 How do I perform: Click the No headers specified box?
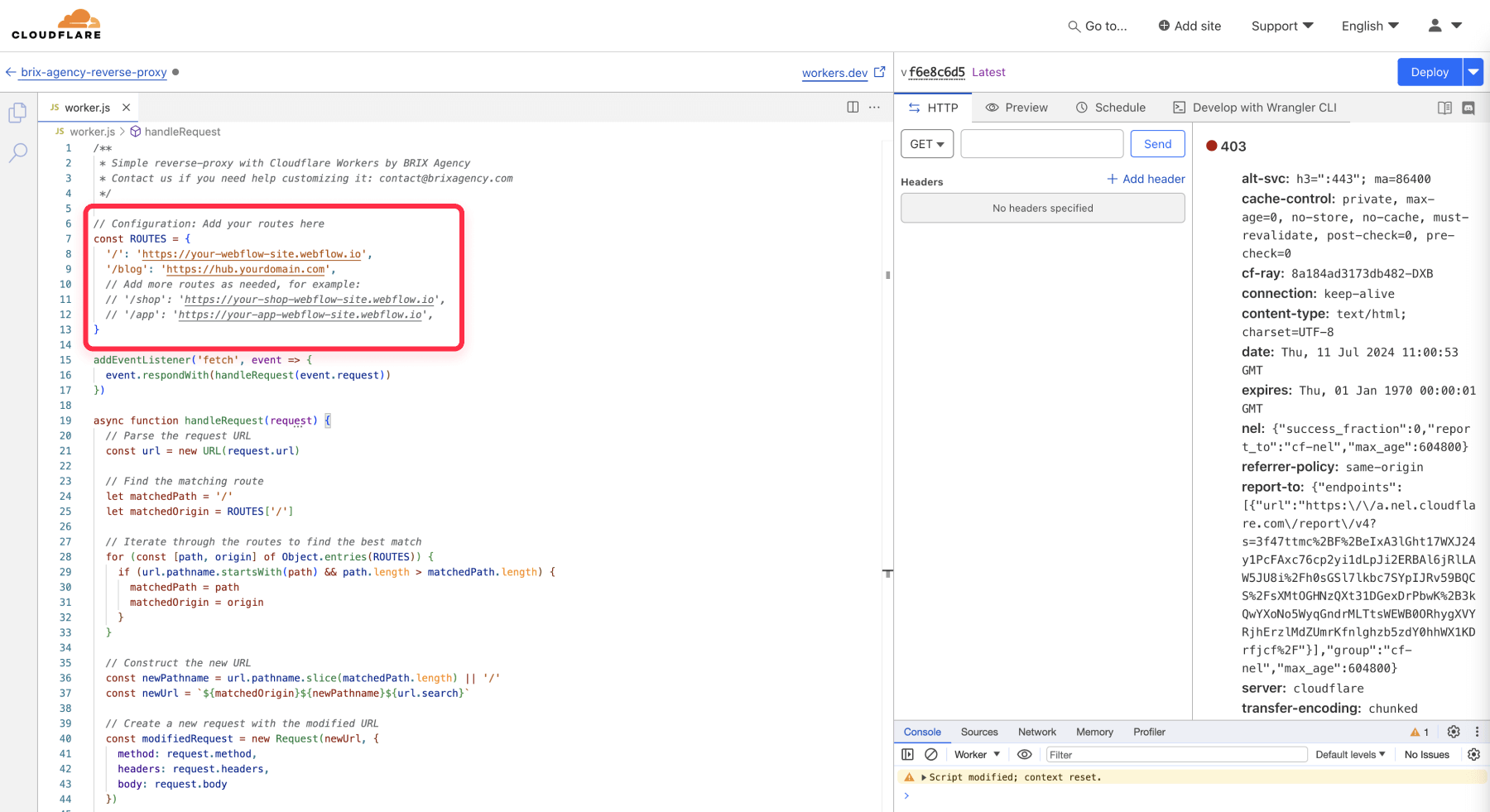pyautogui.click(x=1042, y=208)
